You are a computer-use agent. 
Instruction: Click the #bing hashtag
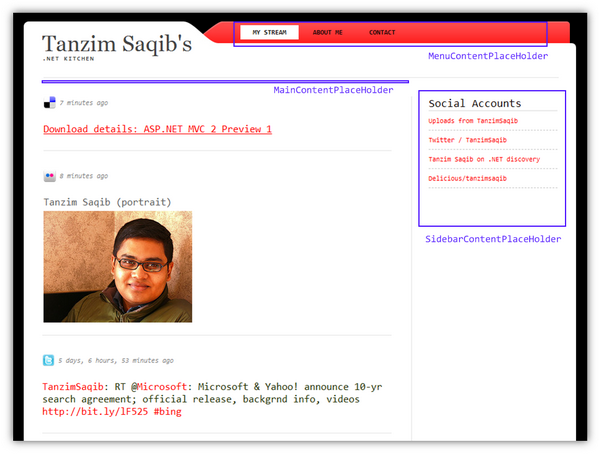click(x=168, y=412)
